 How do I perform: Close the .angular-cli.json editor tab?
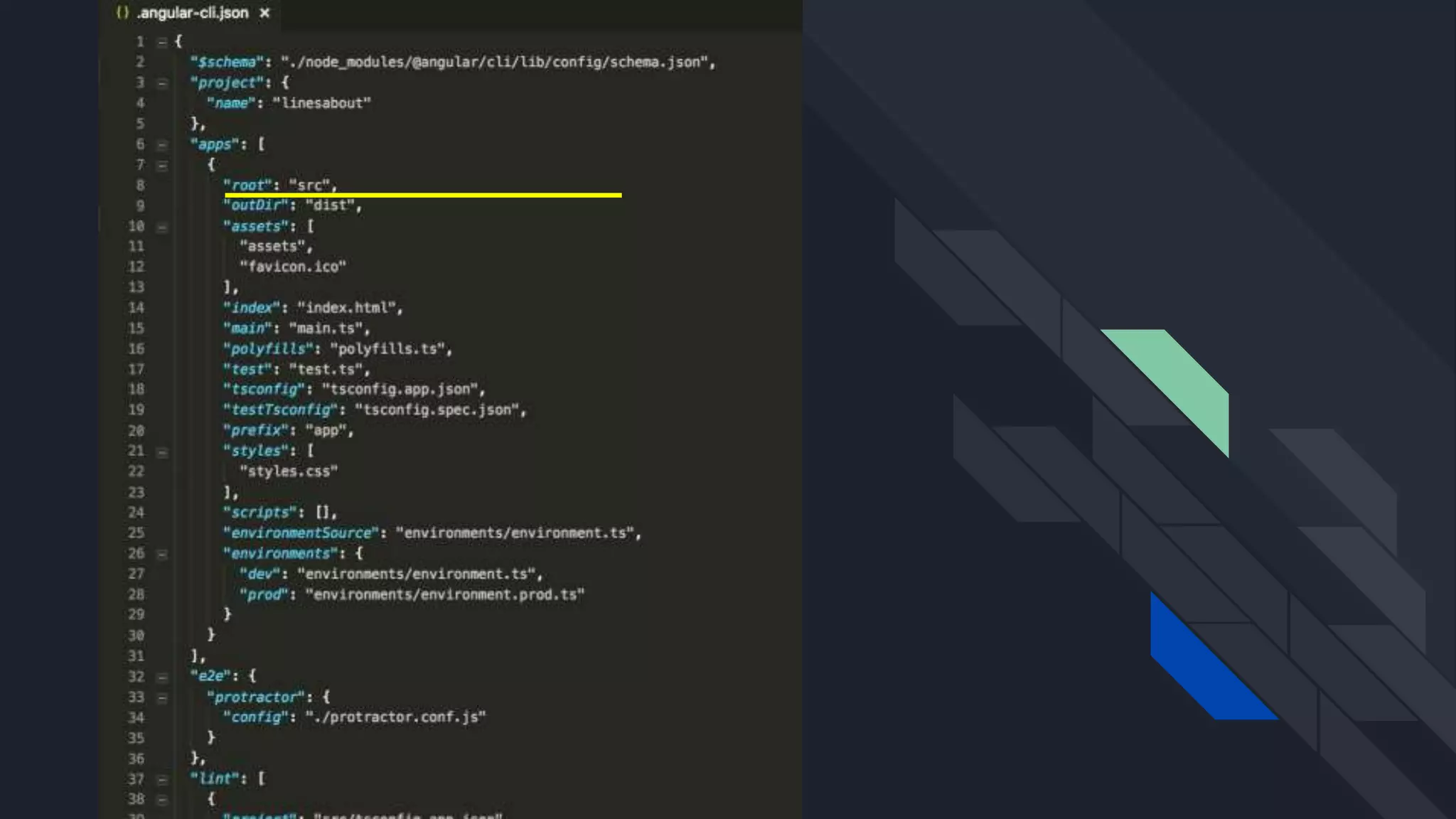[264, 13]
